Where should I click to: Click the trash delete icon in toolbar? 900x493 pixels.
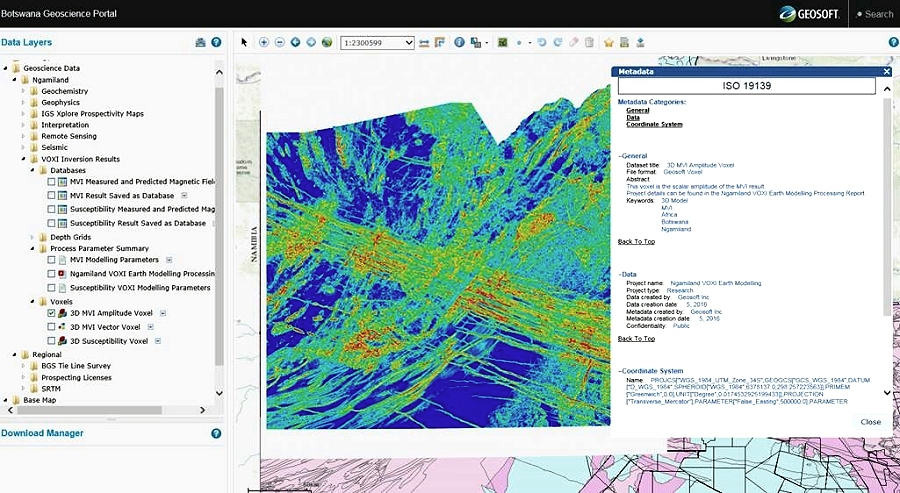(x=589, y=43)
